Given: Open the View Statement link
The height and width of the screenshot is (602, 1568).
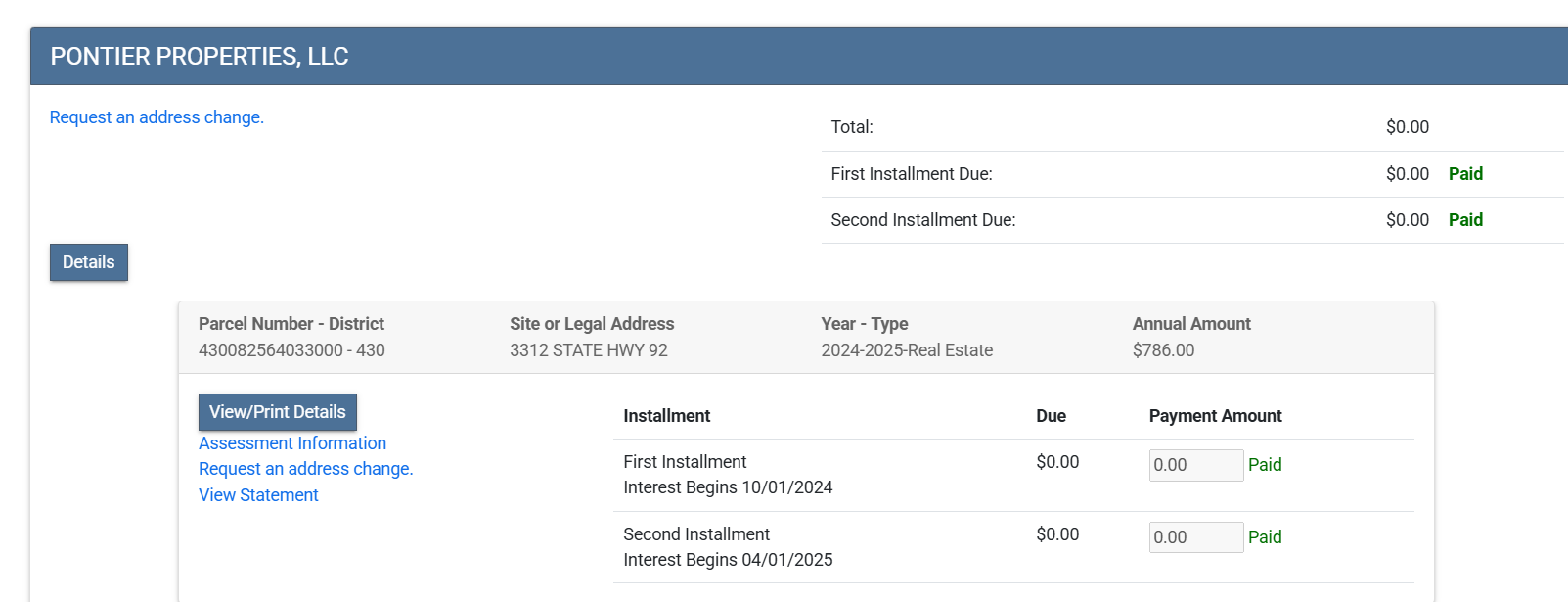Looking at the screenshot, I should [258, 495].
